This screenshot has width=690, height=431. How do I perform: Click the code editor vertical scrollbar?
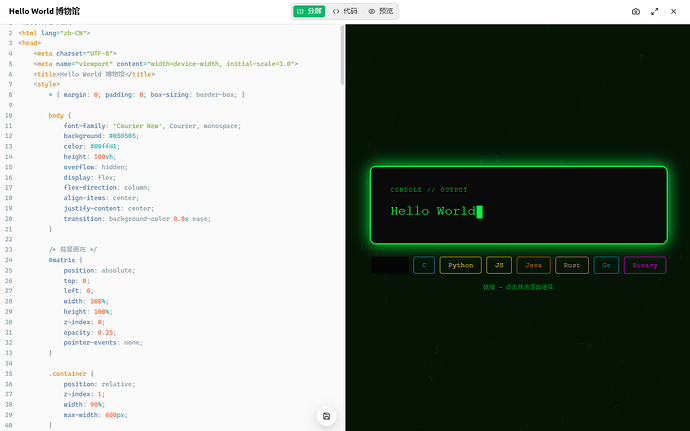tap(342, 55)
